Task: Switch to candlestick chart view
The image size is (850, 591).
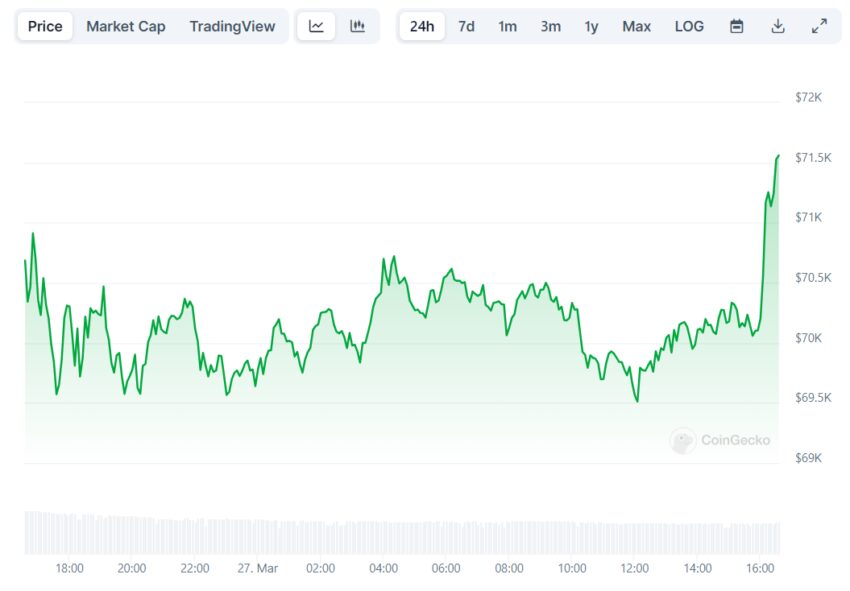Action: (357, 26)
